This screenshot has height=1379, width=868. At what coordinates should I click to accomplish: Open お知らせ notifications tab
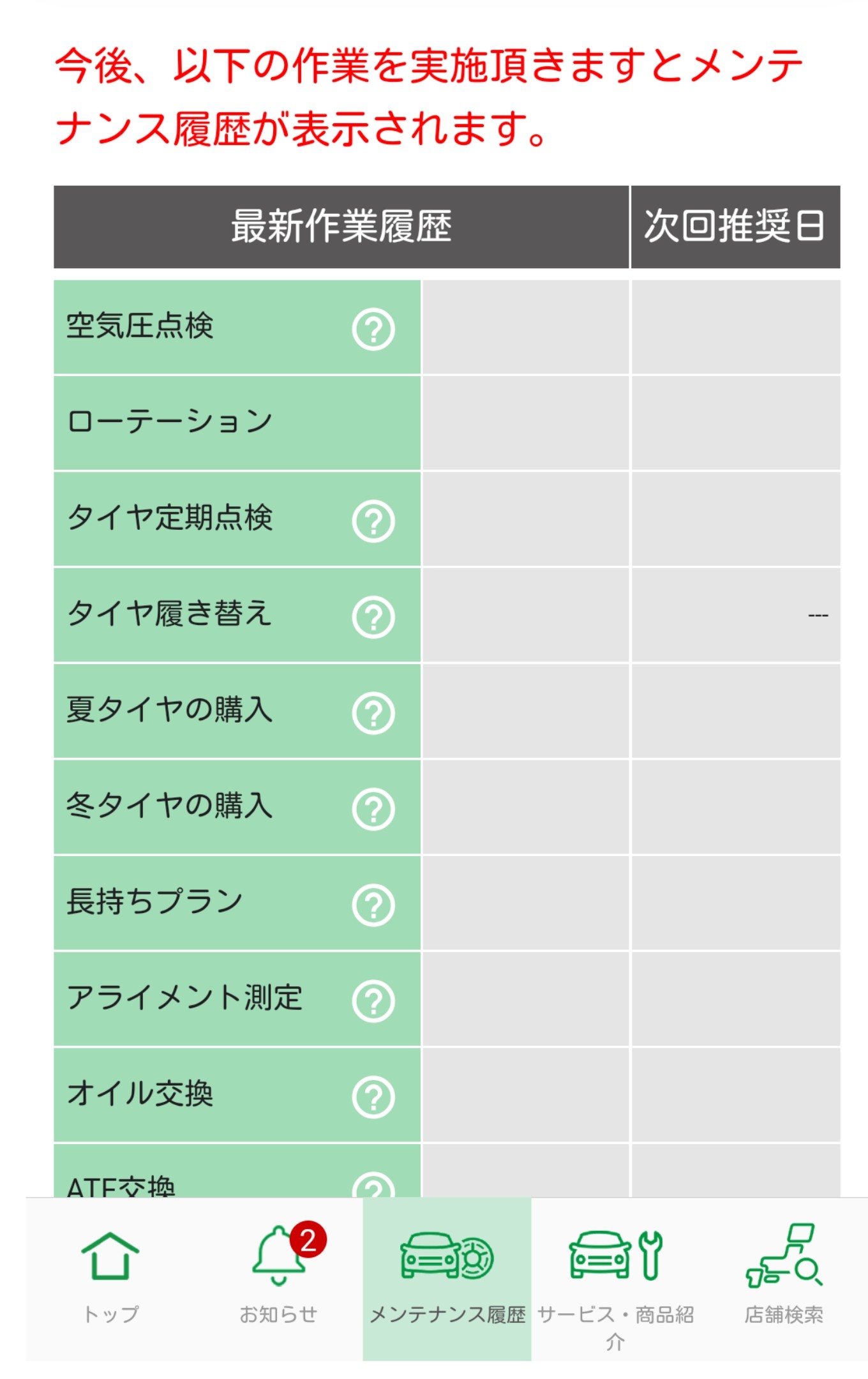pyautogui.click(x=279, y=1279)
